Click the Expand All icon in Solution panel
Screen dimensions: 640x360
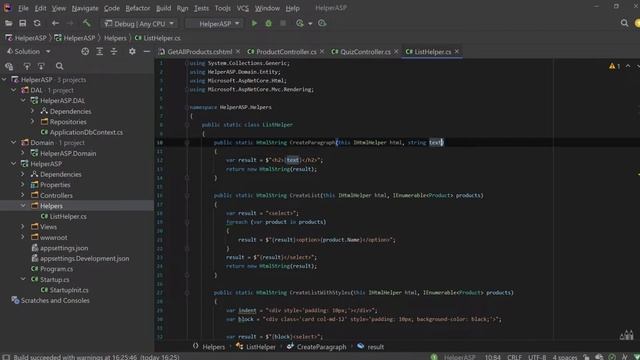[100, 51]
